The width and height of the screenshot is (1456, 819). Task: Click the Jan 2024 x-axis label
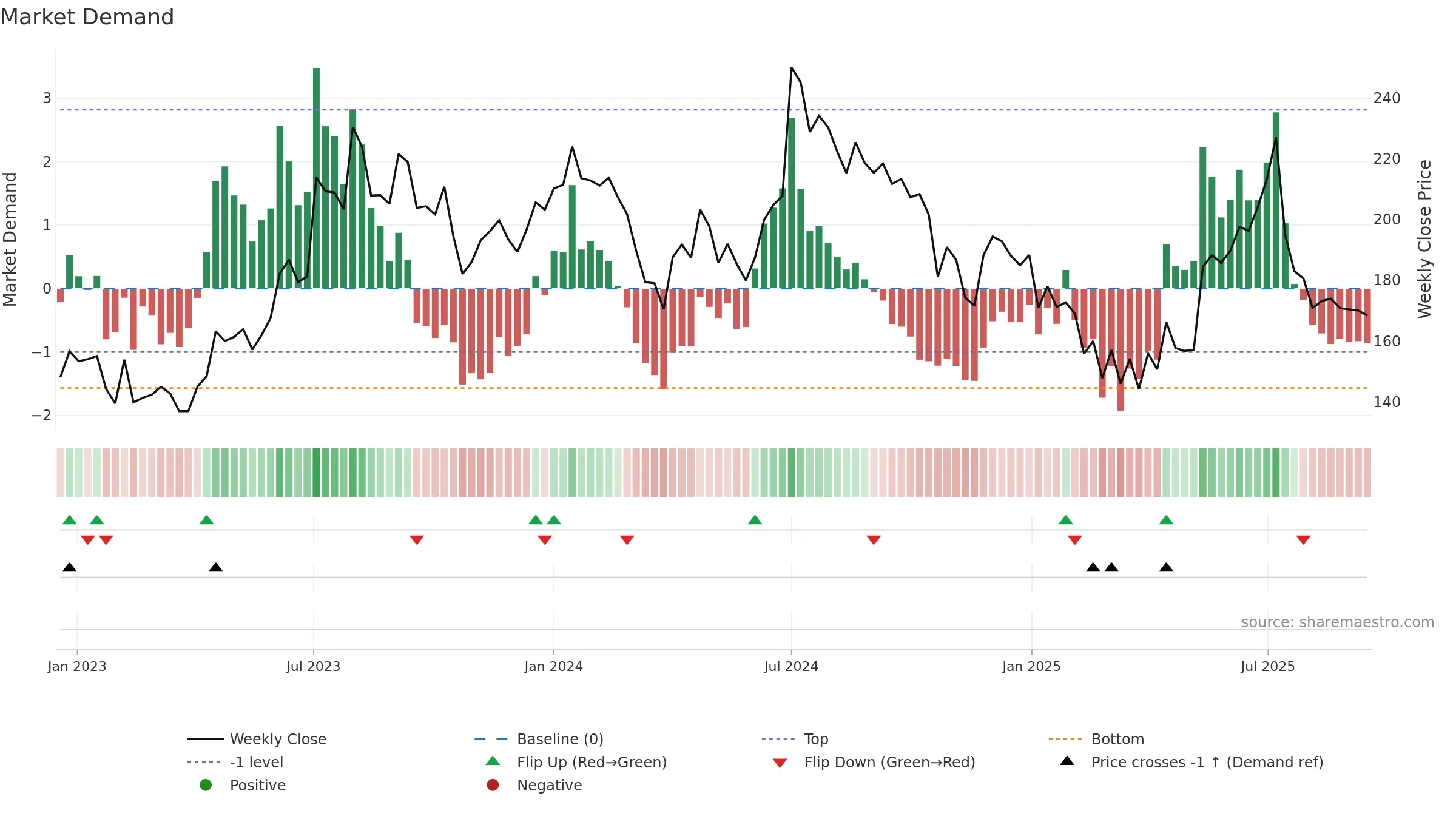[x=553, y=666]
